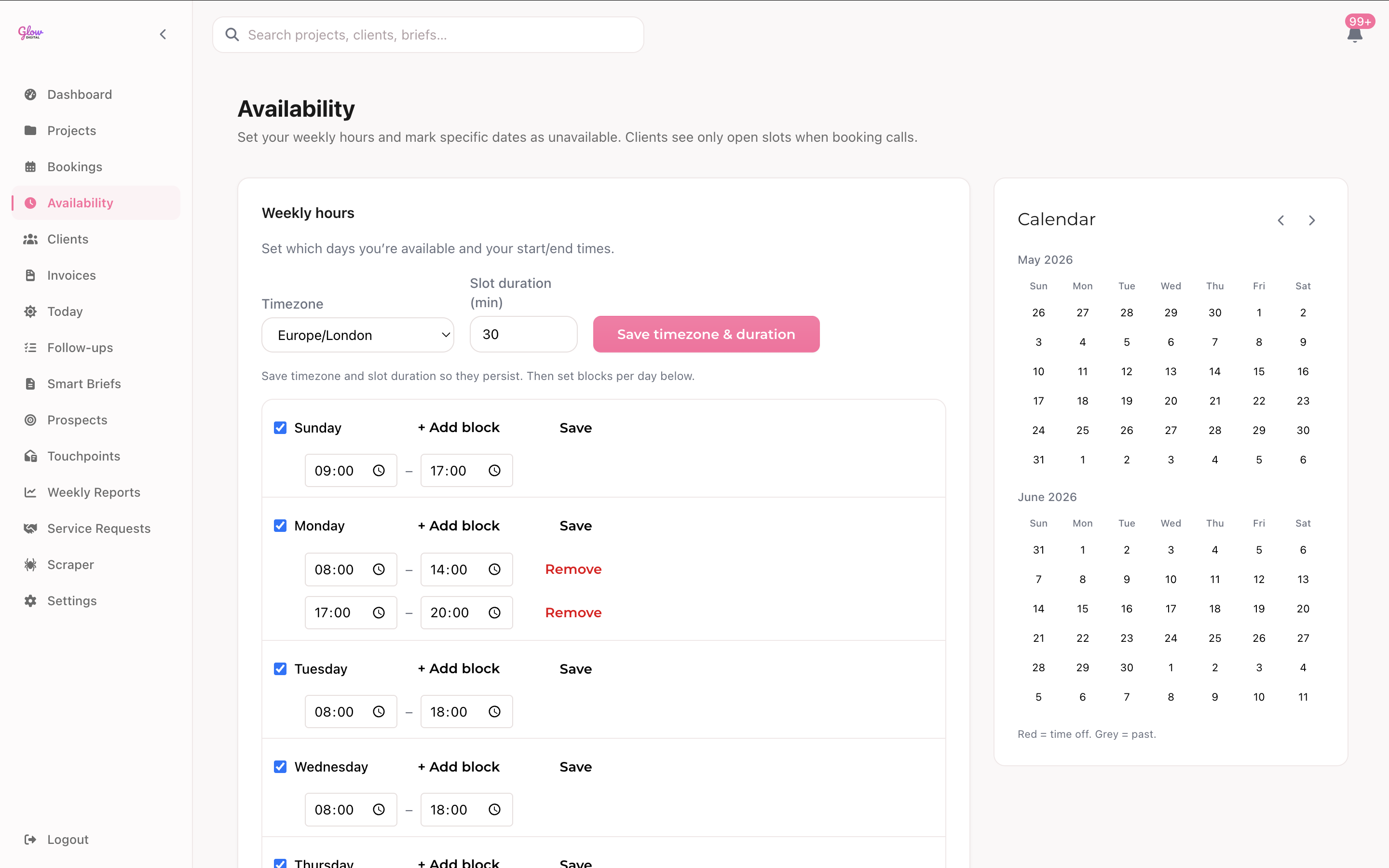Add a block to Wednesday

point(459,767)
